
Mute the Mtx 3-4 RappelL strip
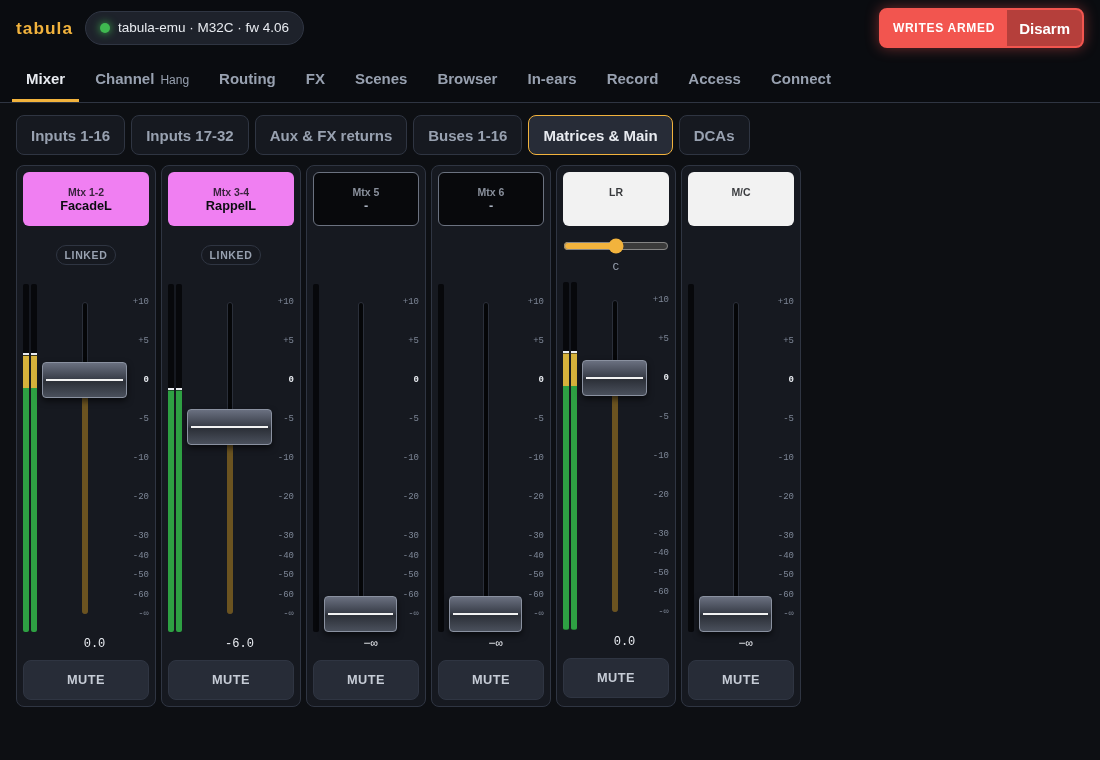click(x=231, y=680)
